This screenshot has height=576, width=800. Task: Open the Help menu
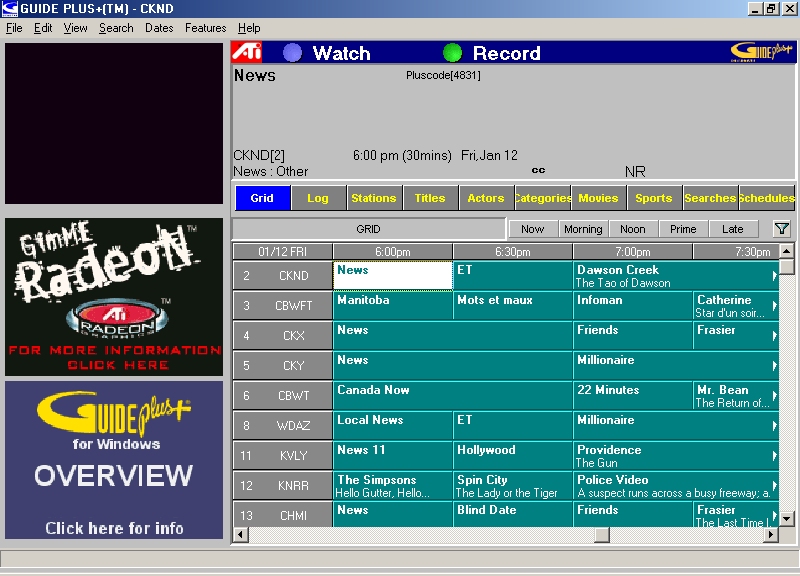pos(249,28)
